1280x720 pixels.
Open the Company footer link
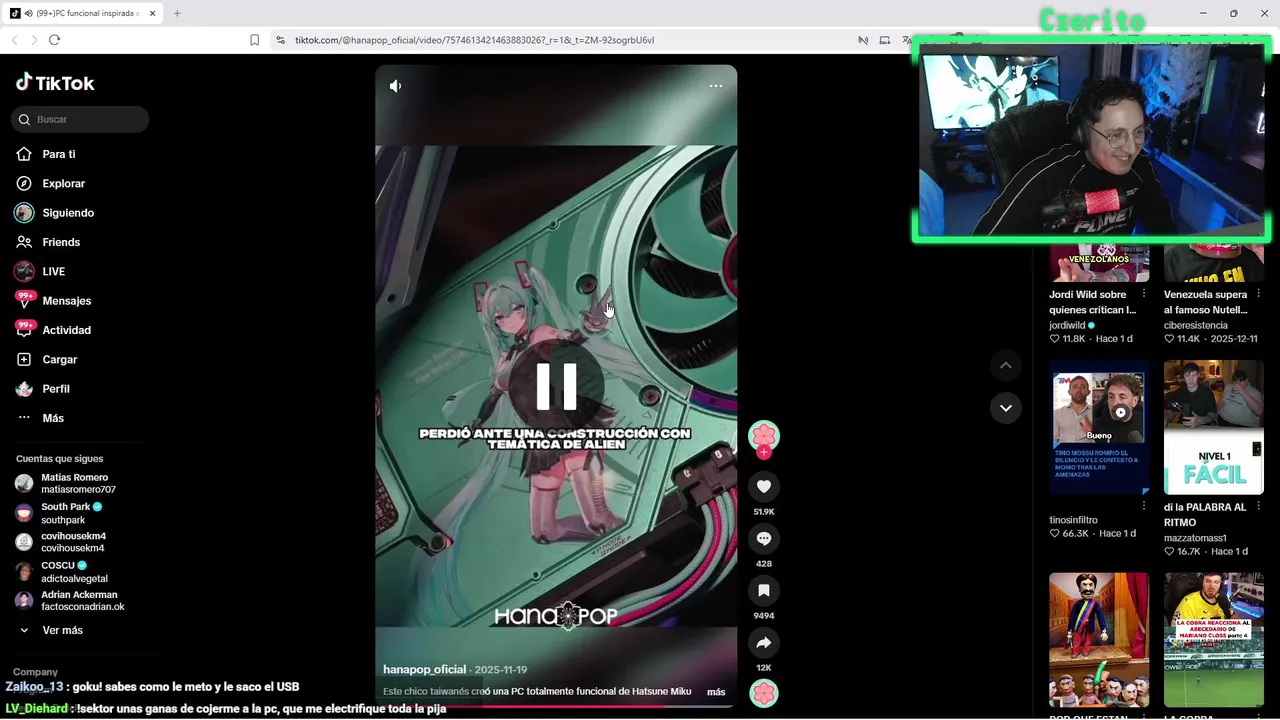point(36,672)
